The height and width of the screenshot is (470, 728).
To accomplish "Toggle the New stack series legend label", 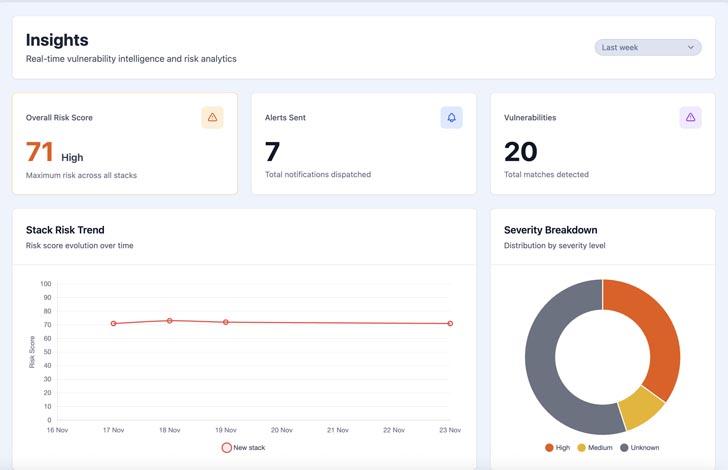I will pos(249,448).
